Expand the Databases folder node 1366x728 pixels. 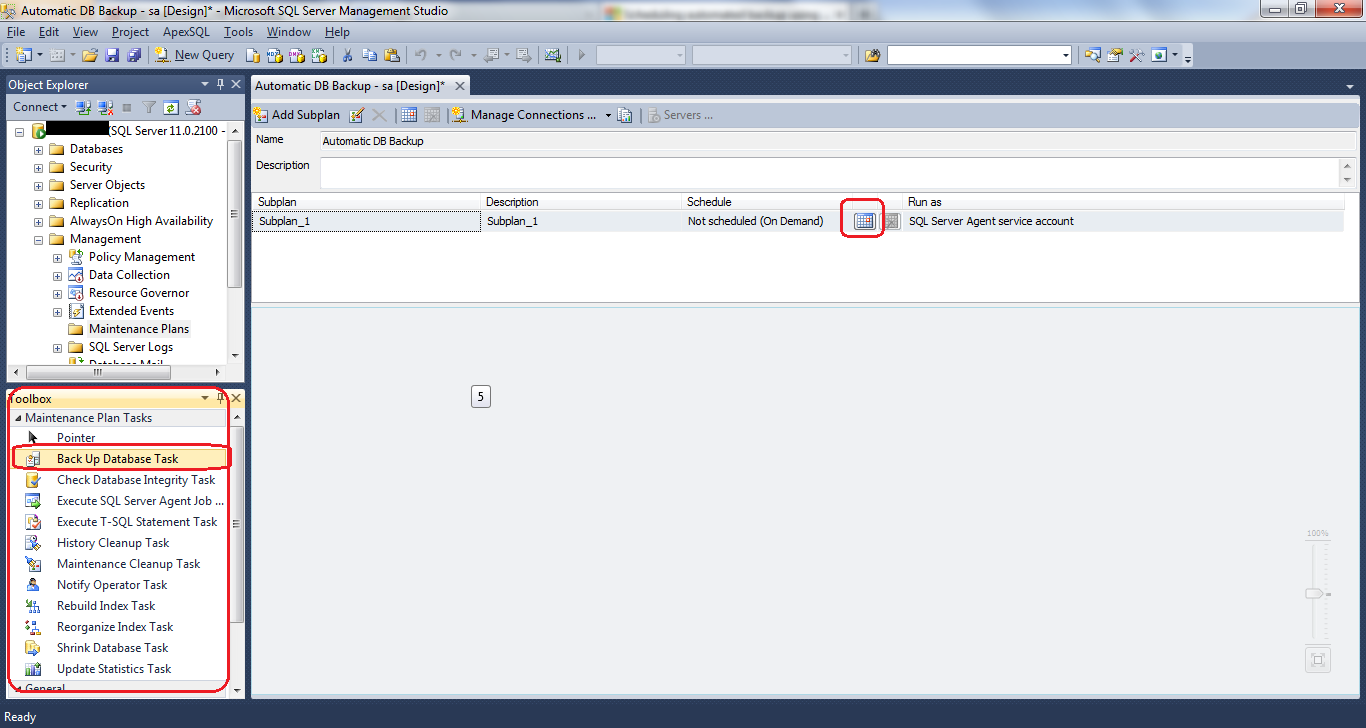(38, 149)
